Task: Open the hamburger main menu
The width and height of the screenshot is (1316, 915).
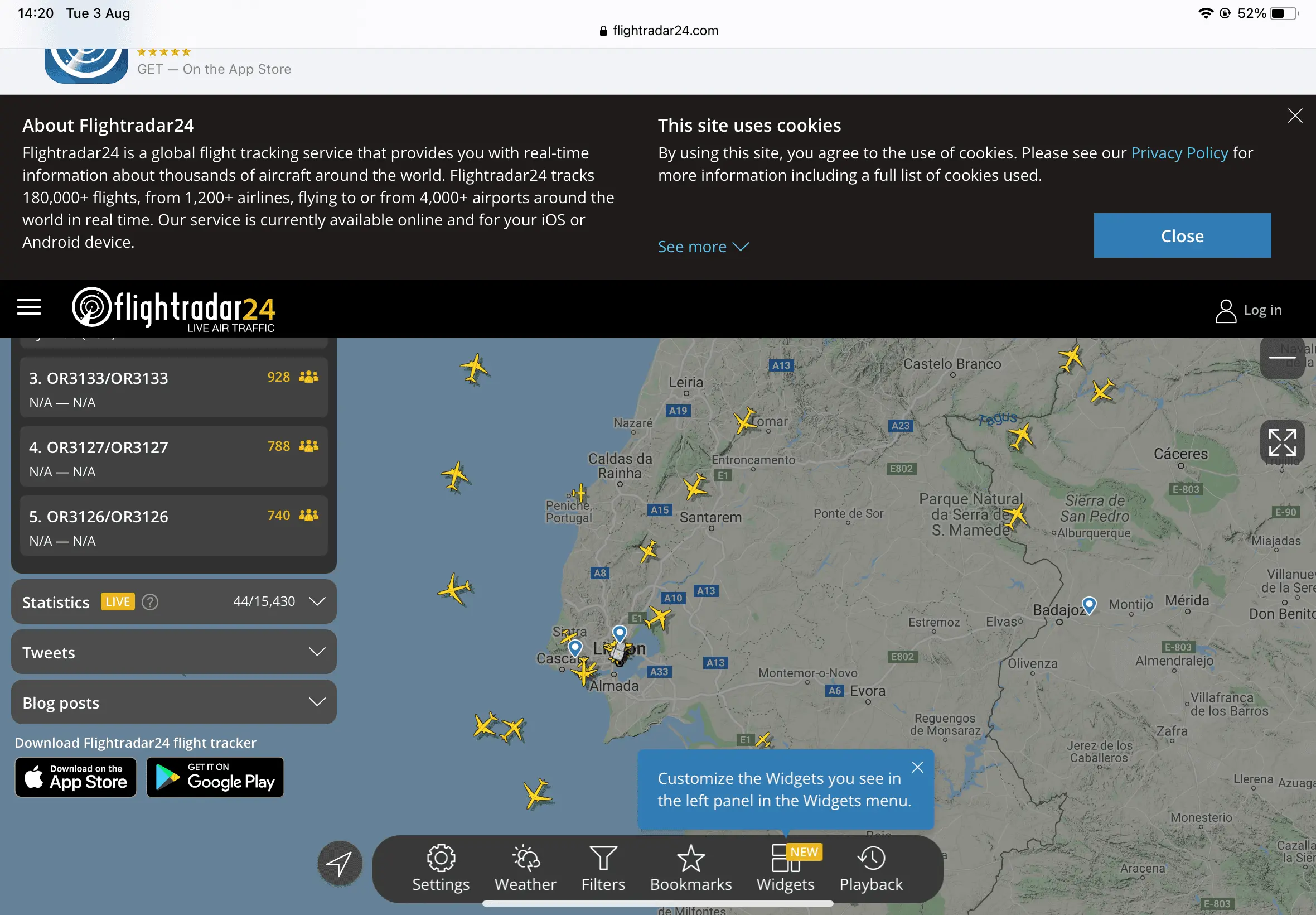Action: pos(28,307)
